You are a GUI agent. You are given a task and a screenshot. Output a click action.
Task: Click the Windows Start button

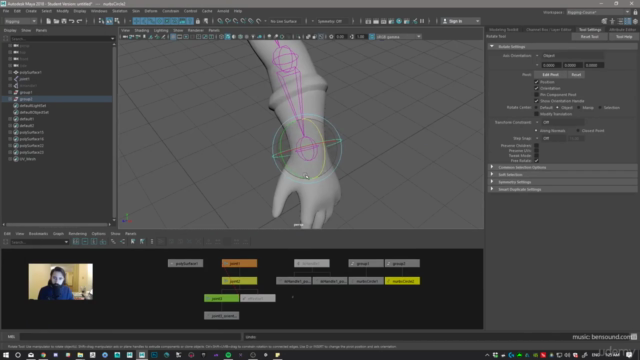click(x=6, y=355)
